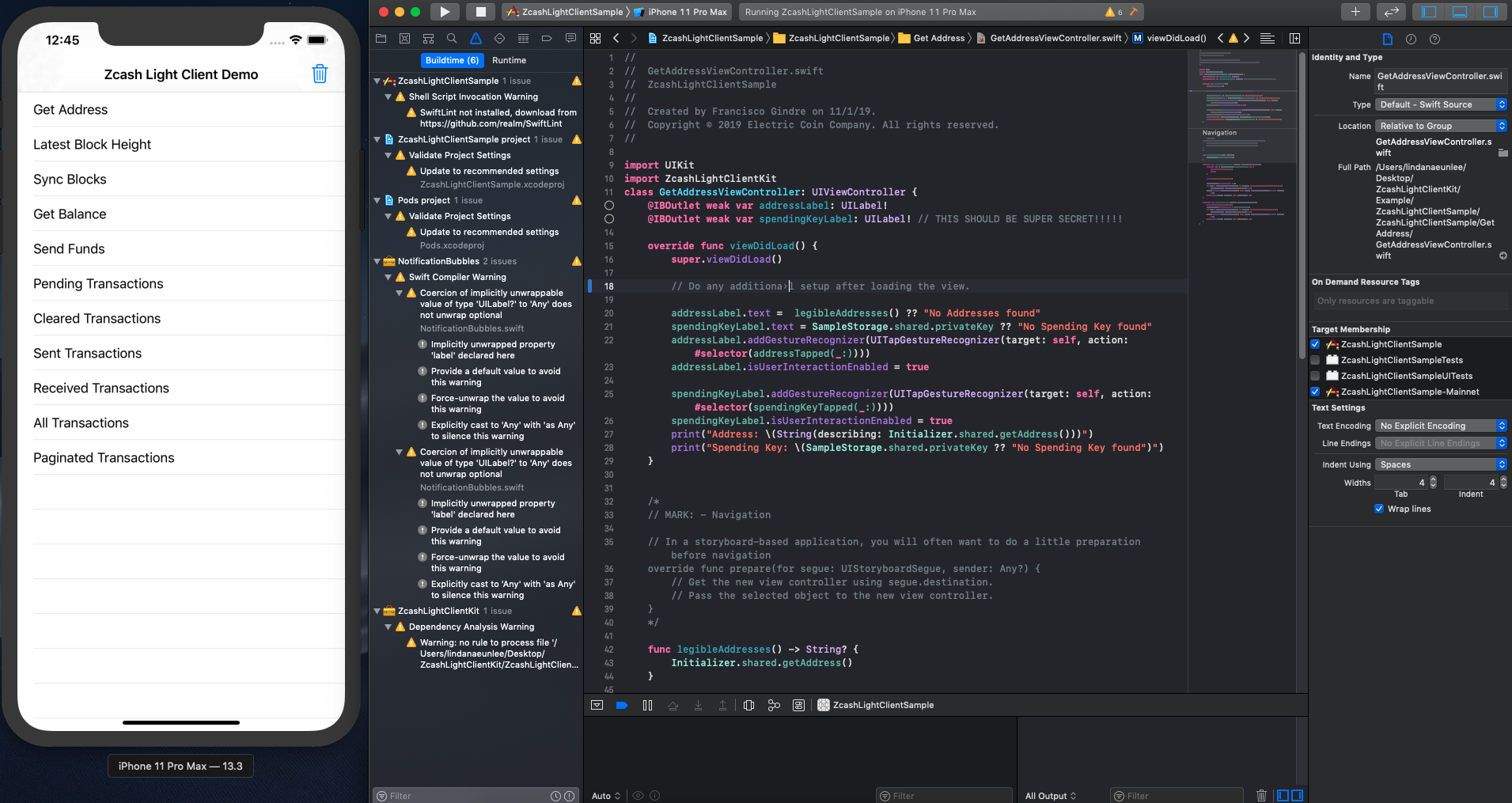
Task: Collapse the Pods project issue group
Action: click(377, 200)
